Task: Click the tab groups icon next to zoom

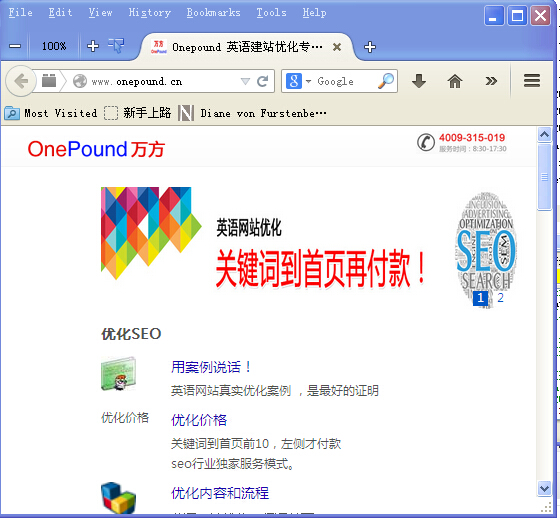Action: pyautogui.click(x=116, y=45)
